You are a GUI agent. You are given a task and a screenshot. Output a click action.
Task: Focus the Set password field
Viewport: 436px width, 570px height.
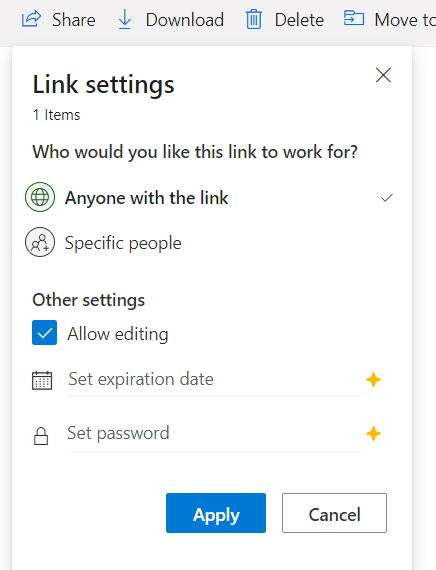click(x=216, y=434)
